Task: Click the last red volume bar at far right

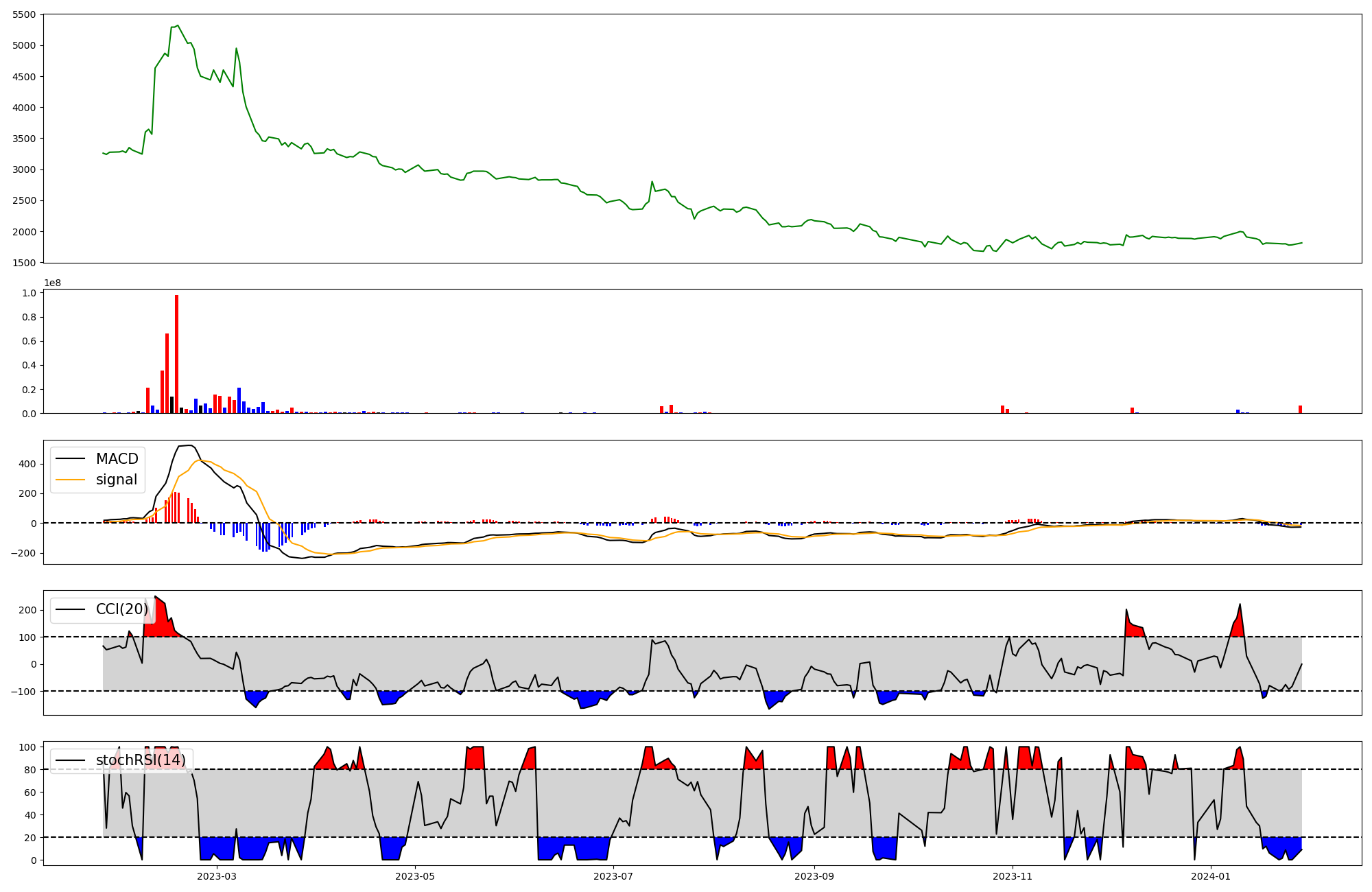Action: click(x=1300, y=410)
